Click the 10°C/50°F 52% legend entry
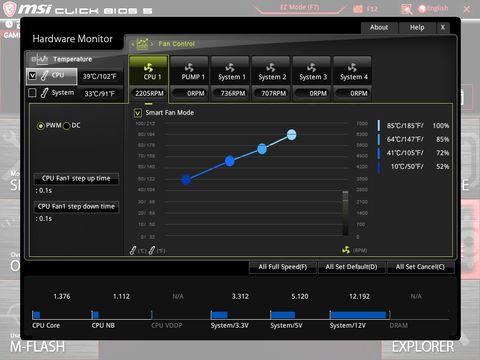480x360 pixels. tap(414, 166)
